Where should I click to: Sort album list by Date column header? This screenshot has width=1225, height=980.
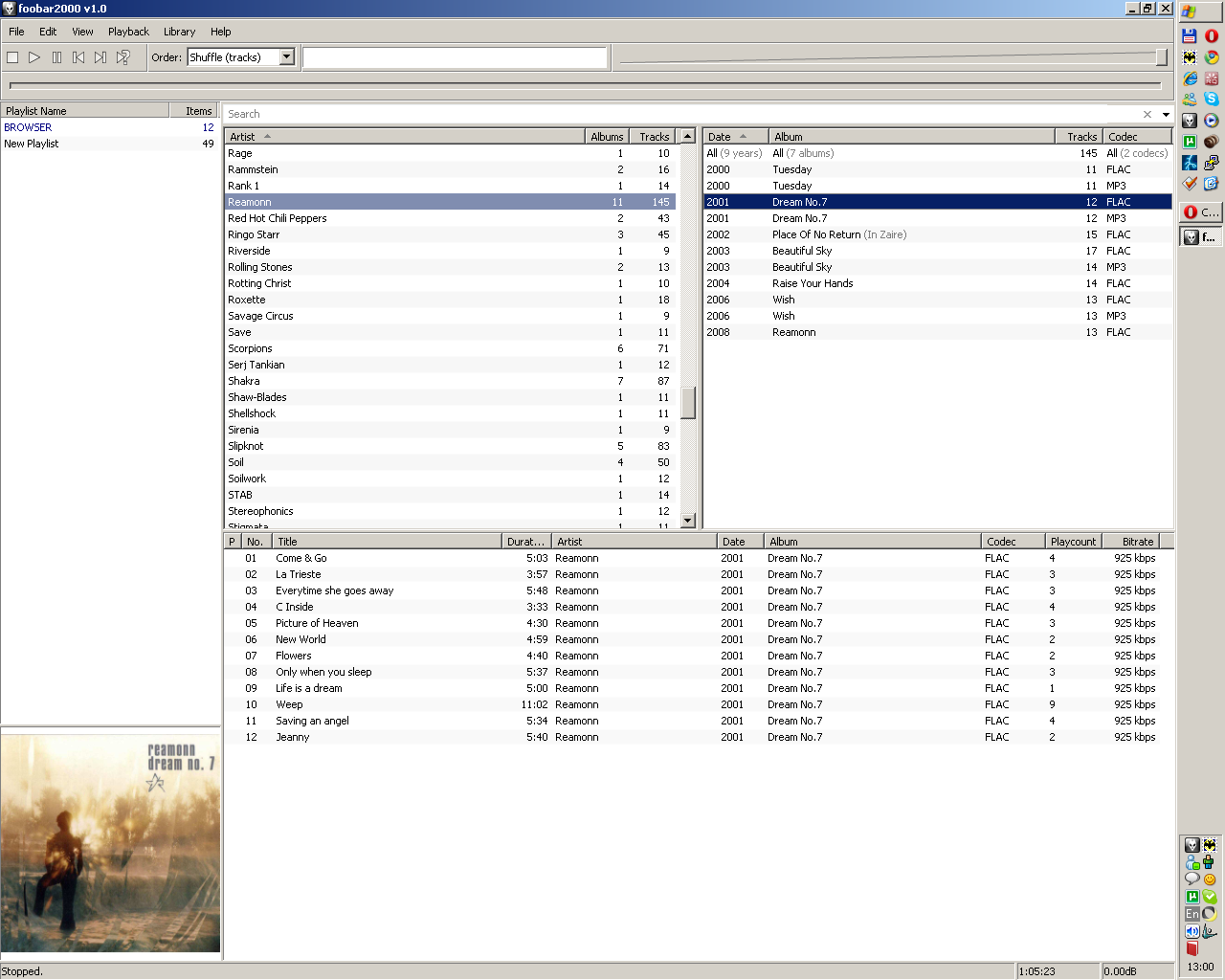[x=736, y=137]
